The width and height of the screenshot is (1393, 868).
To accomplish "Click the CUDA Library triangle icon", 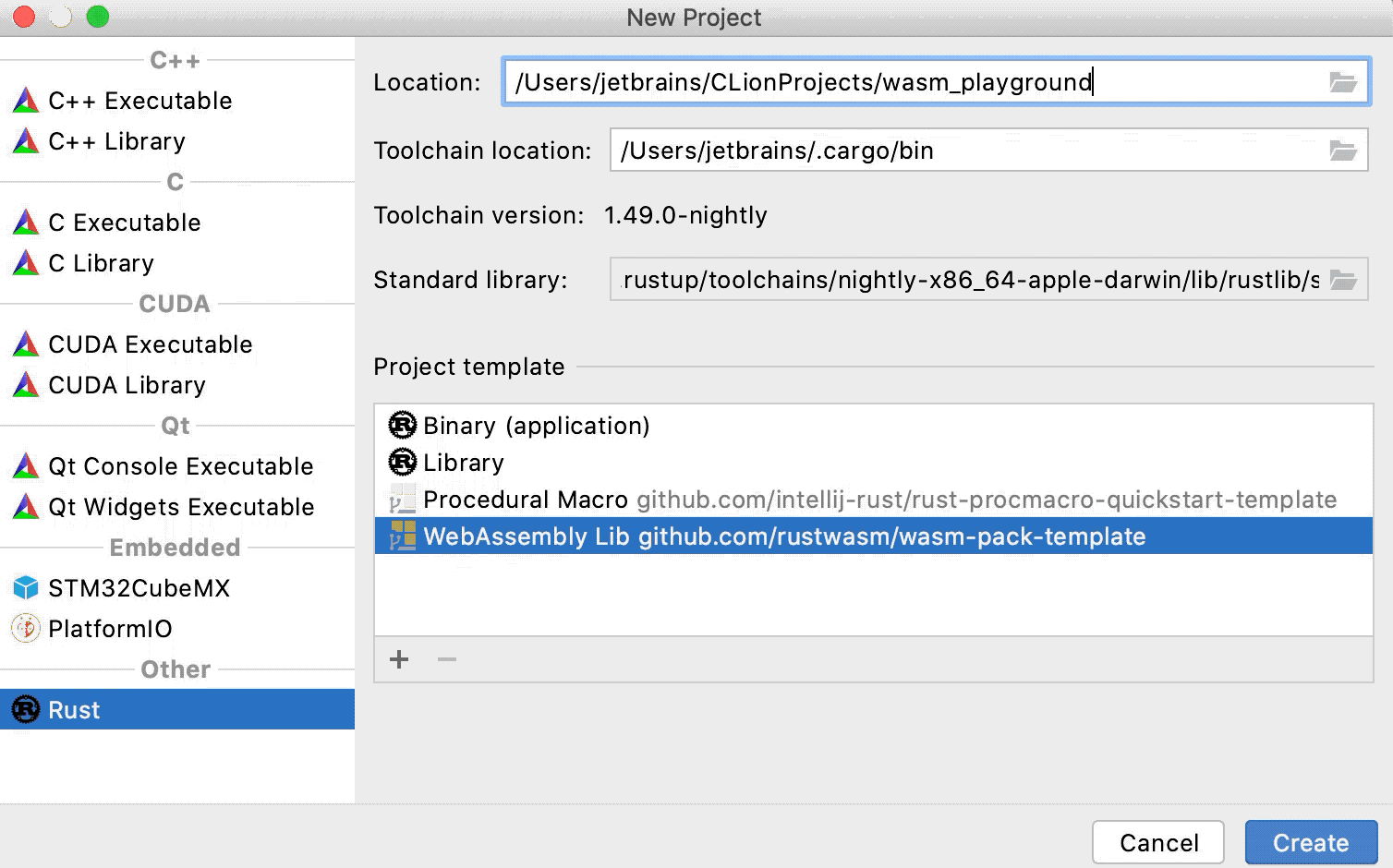I will click(26, 385).
